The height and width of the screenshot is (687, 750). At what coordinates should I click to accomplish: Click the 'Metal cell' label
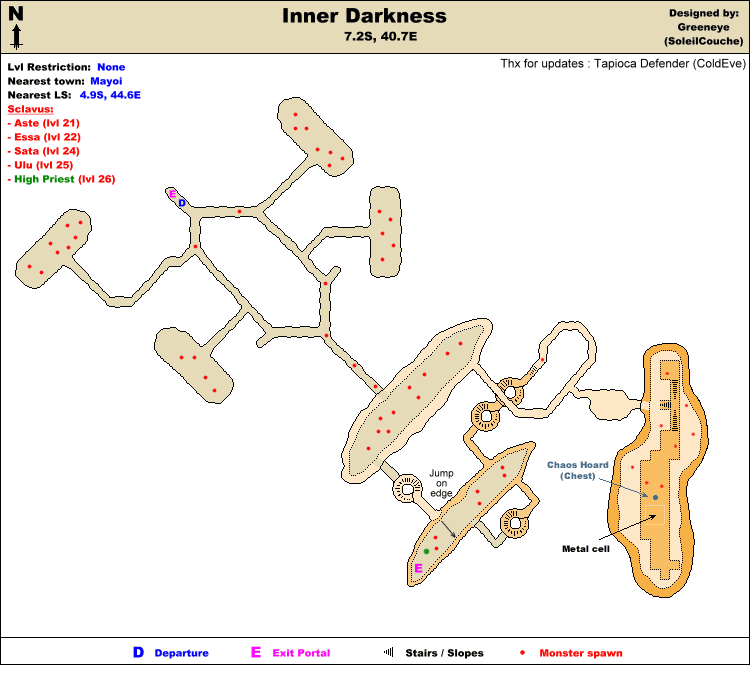[x=586, y=549]
